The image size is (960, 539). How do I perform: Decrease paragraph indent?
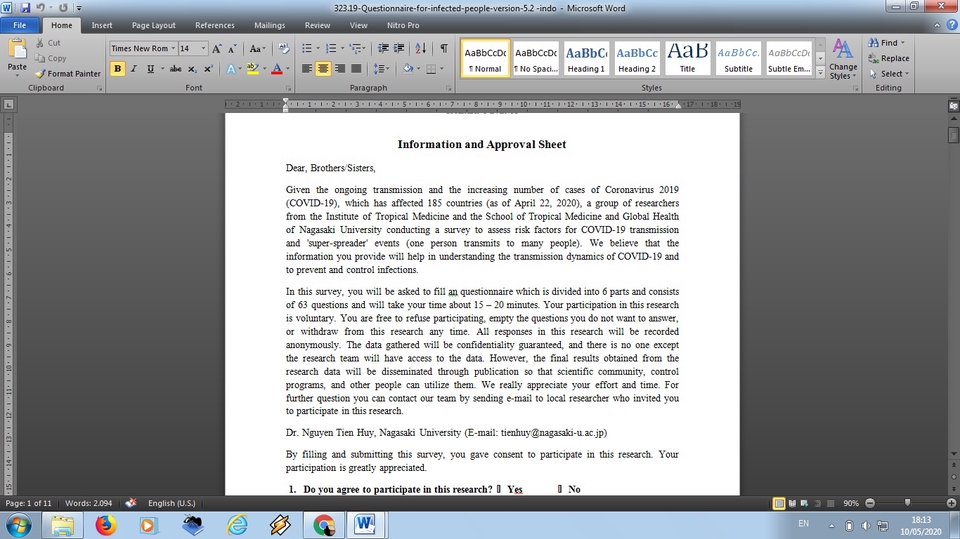[x=383, y=48]
